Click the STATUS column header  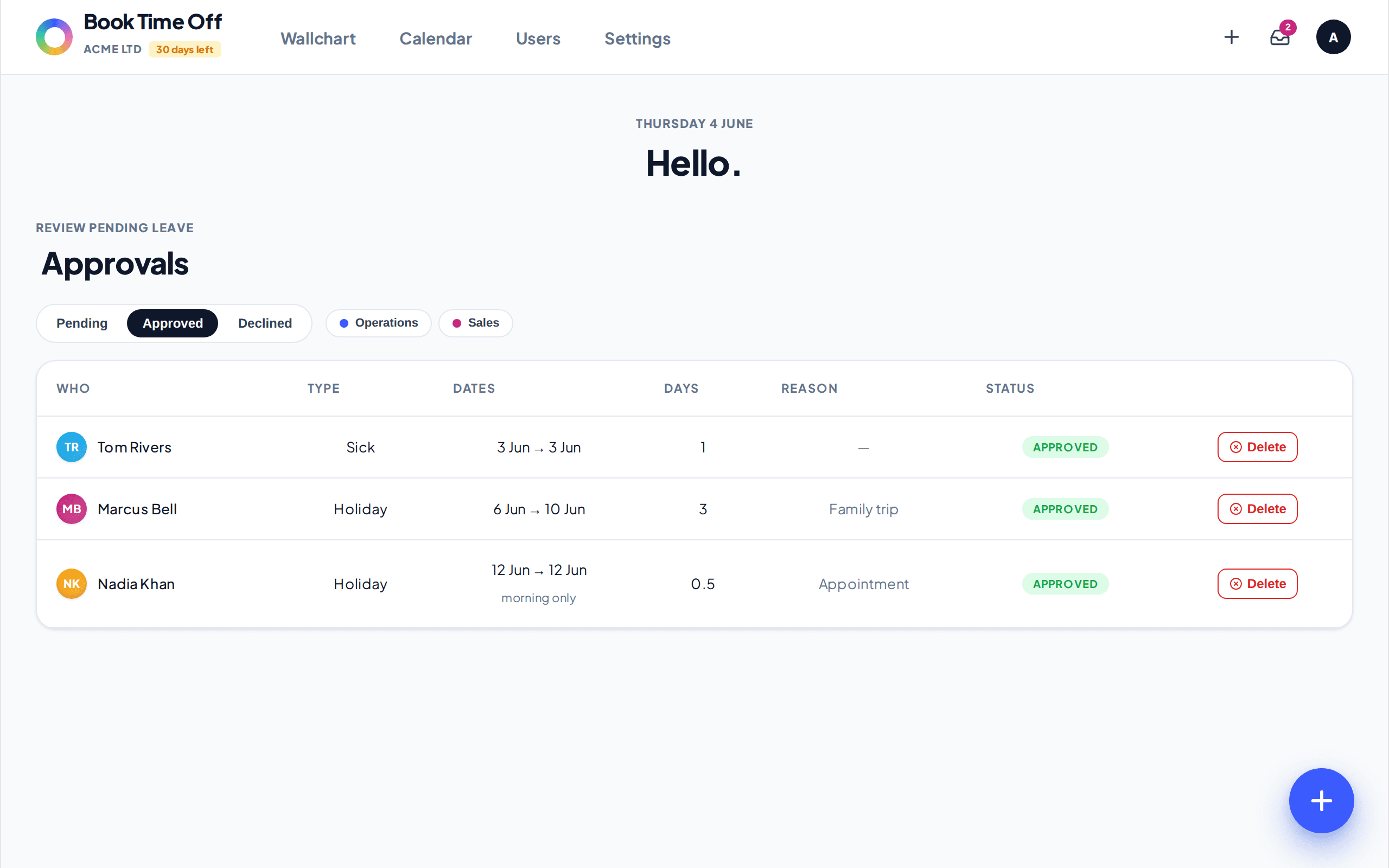click(x=1010, y=388)
